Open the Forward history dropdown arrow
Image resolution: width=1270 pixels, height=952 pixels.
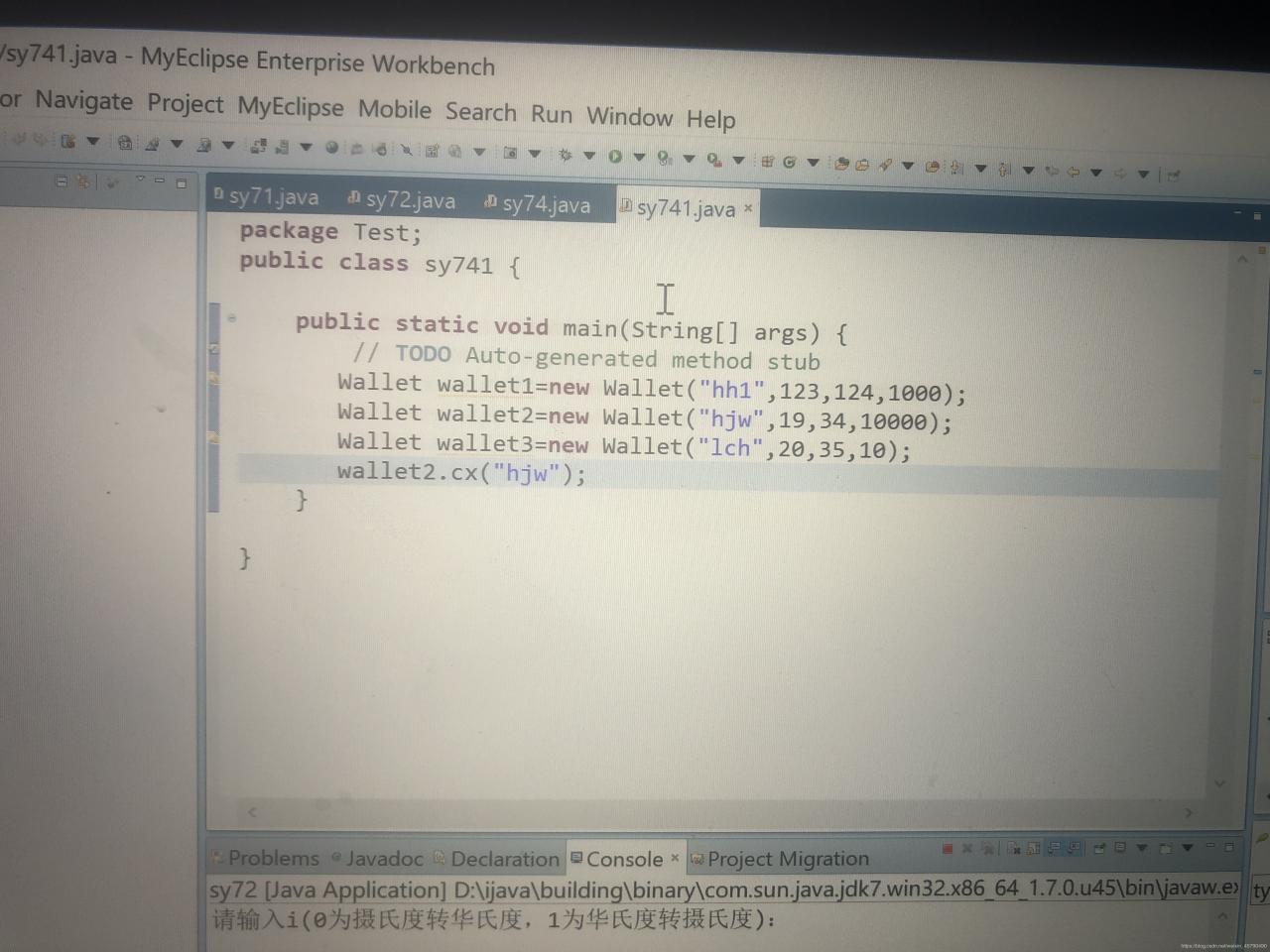click(1143, 175)
